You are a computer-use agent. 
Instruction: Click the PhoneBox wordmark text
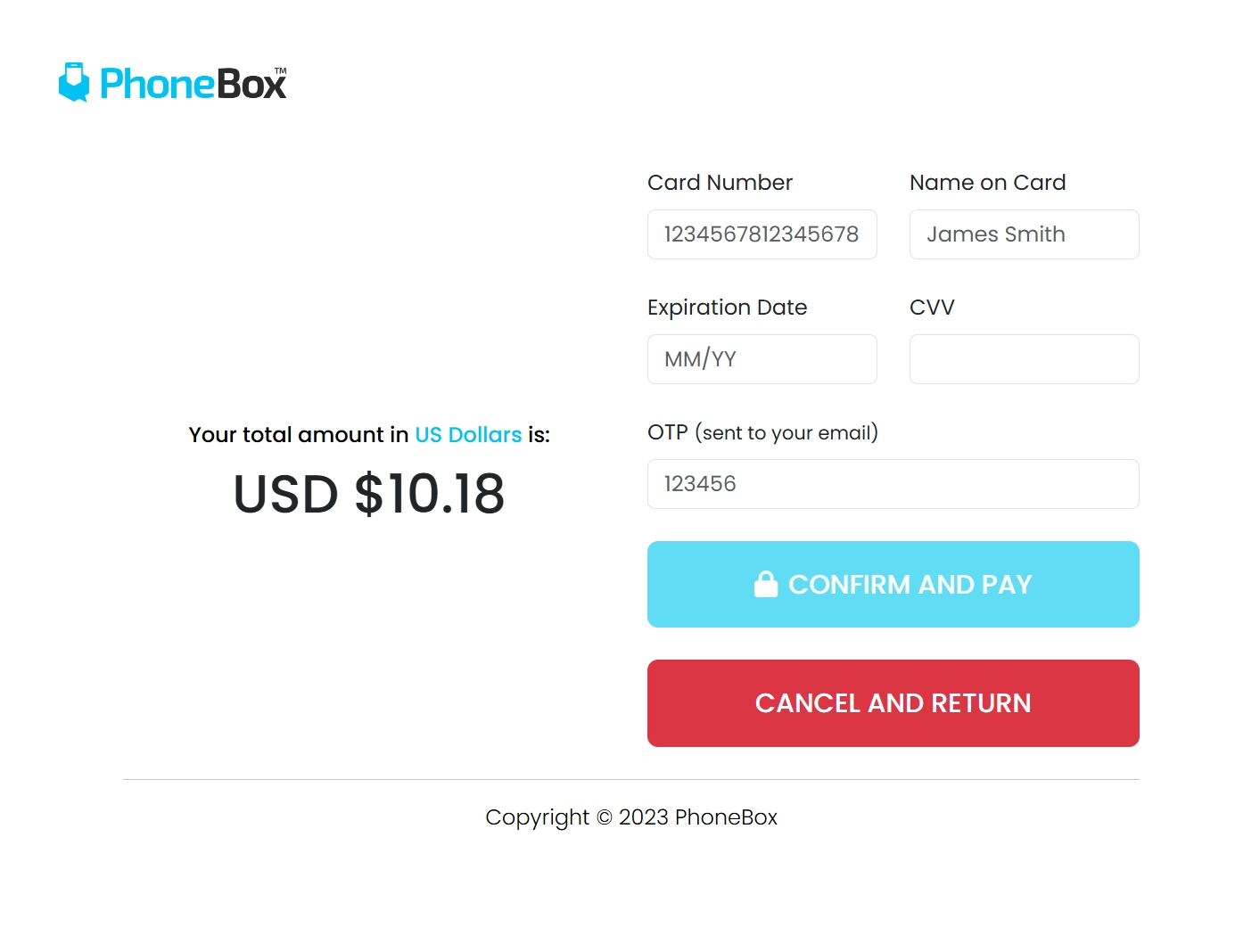click(x=194, y=85)
